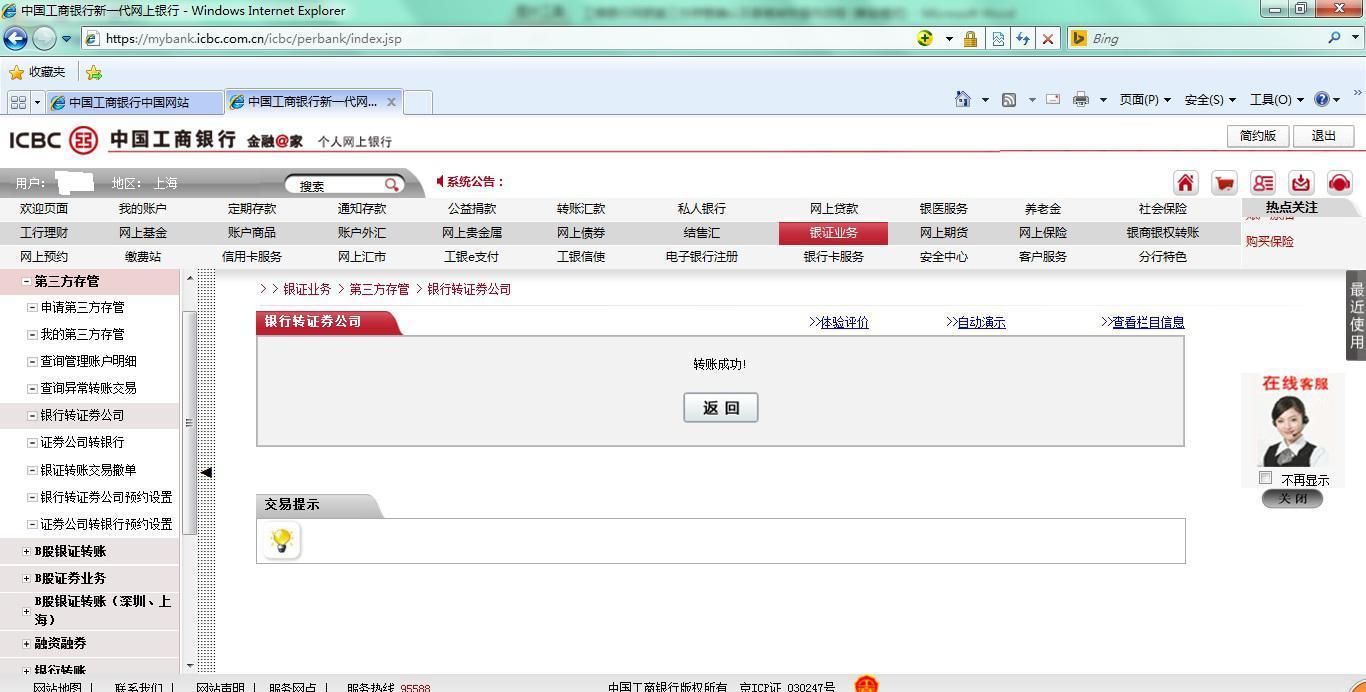Open the 工具(O) dropdown menu
The width and height of the screenshot is (1366, 692).
click(1277, 99)
